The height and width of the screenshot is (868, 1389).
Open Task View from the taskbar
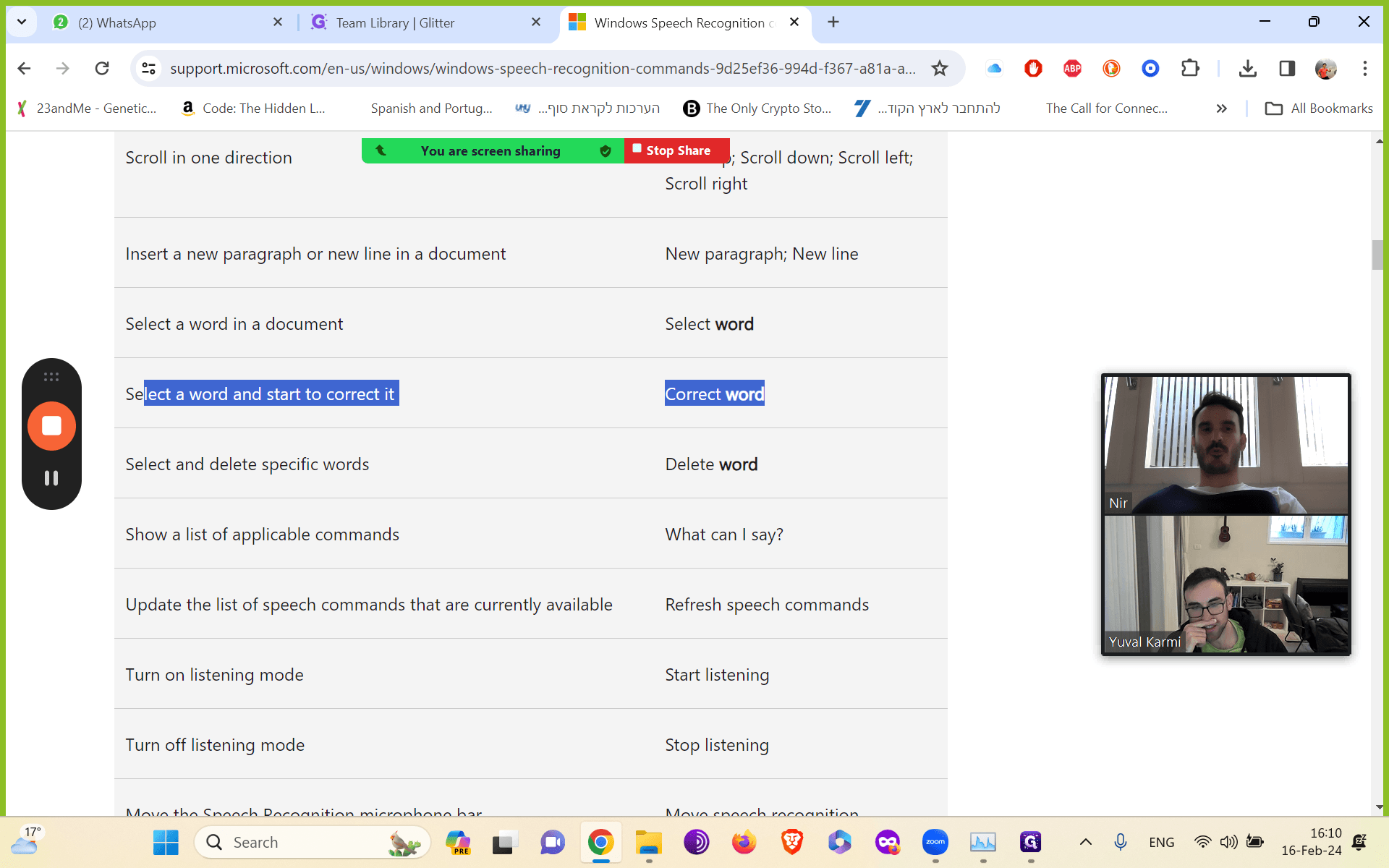[x=505, y=842]
